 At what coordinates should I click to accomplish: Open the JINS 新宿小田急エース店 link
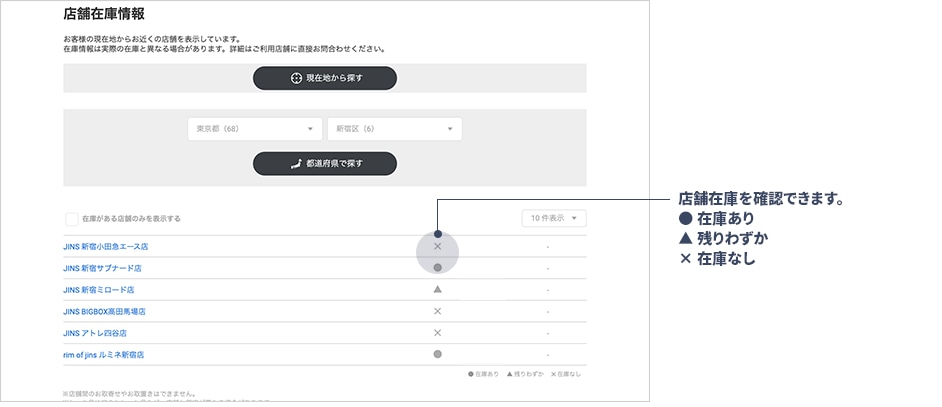(105, 246)
